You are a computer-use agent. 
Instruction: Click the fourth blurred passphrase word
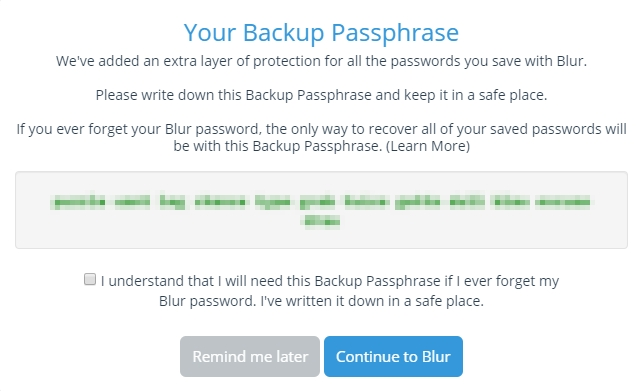220,201
